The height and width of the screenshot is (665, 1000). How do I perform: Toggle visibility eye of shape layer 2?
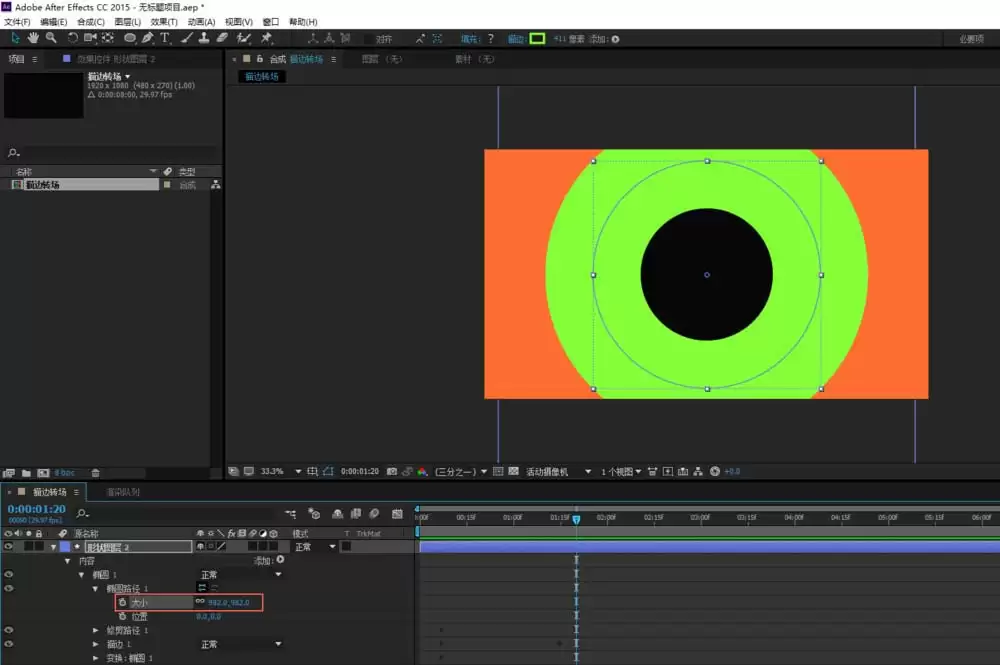8,546
